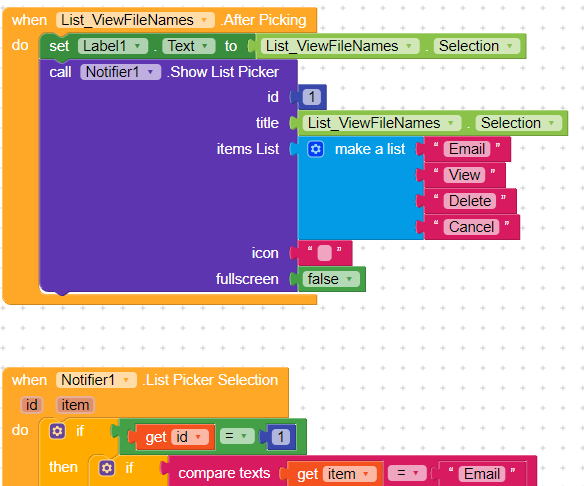Open the get item variable dropdown

click(x=349, y=474)
